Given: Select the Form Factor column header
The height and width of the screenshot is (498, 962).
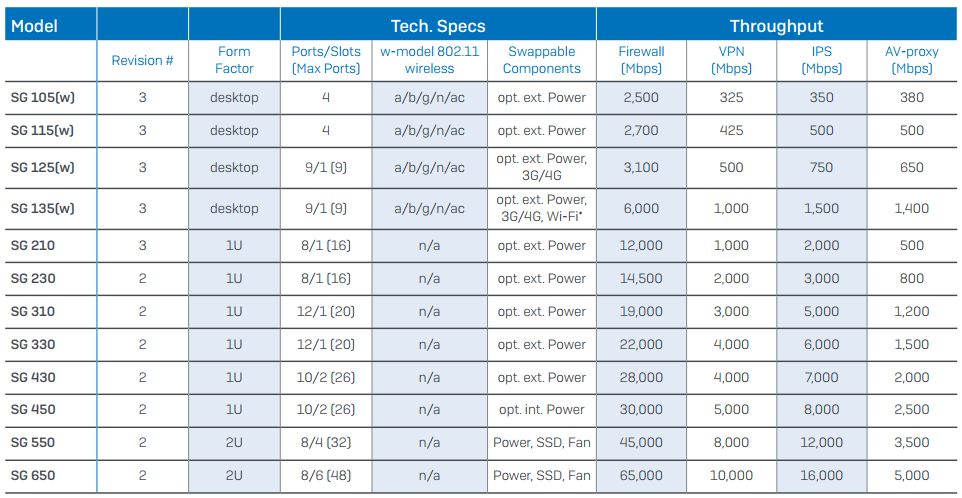Looking at the screenshot, I should click(x=234, y=60).
